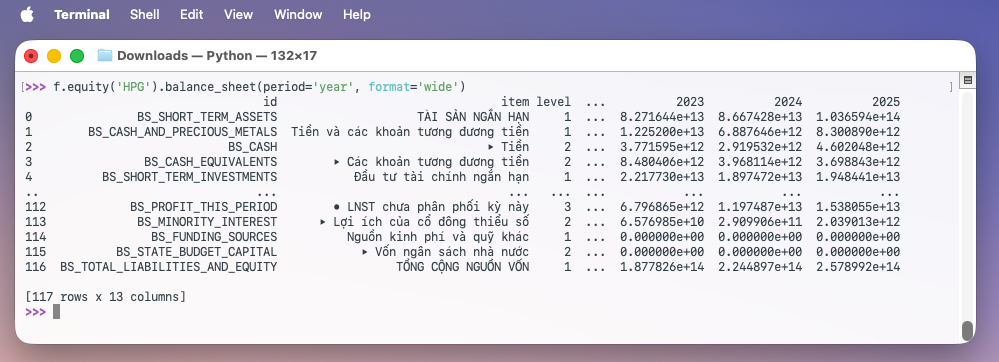
Task: Open the Window menu
Action: click(x=298, y=14)
